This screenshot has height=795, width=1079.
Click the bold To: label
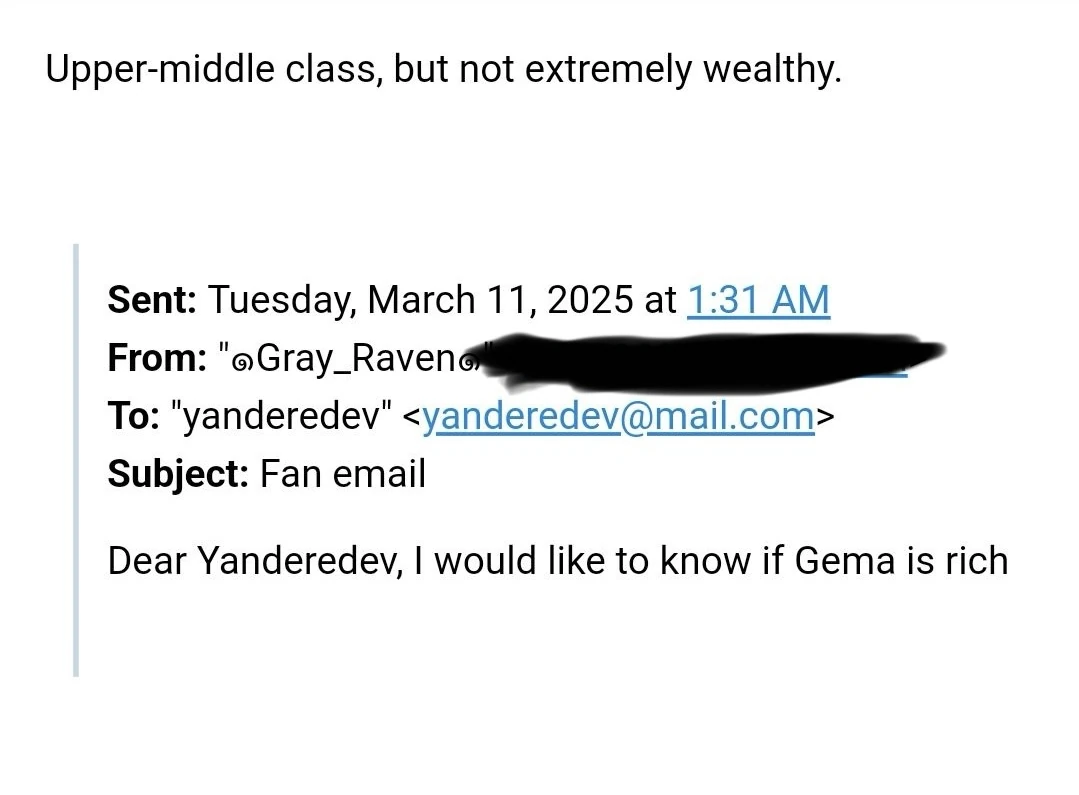[x=133, y=416]
